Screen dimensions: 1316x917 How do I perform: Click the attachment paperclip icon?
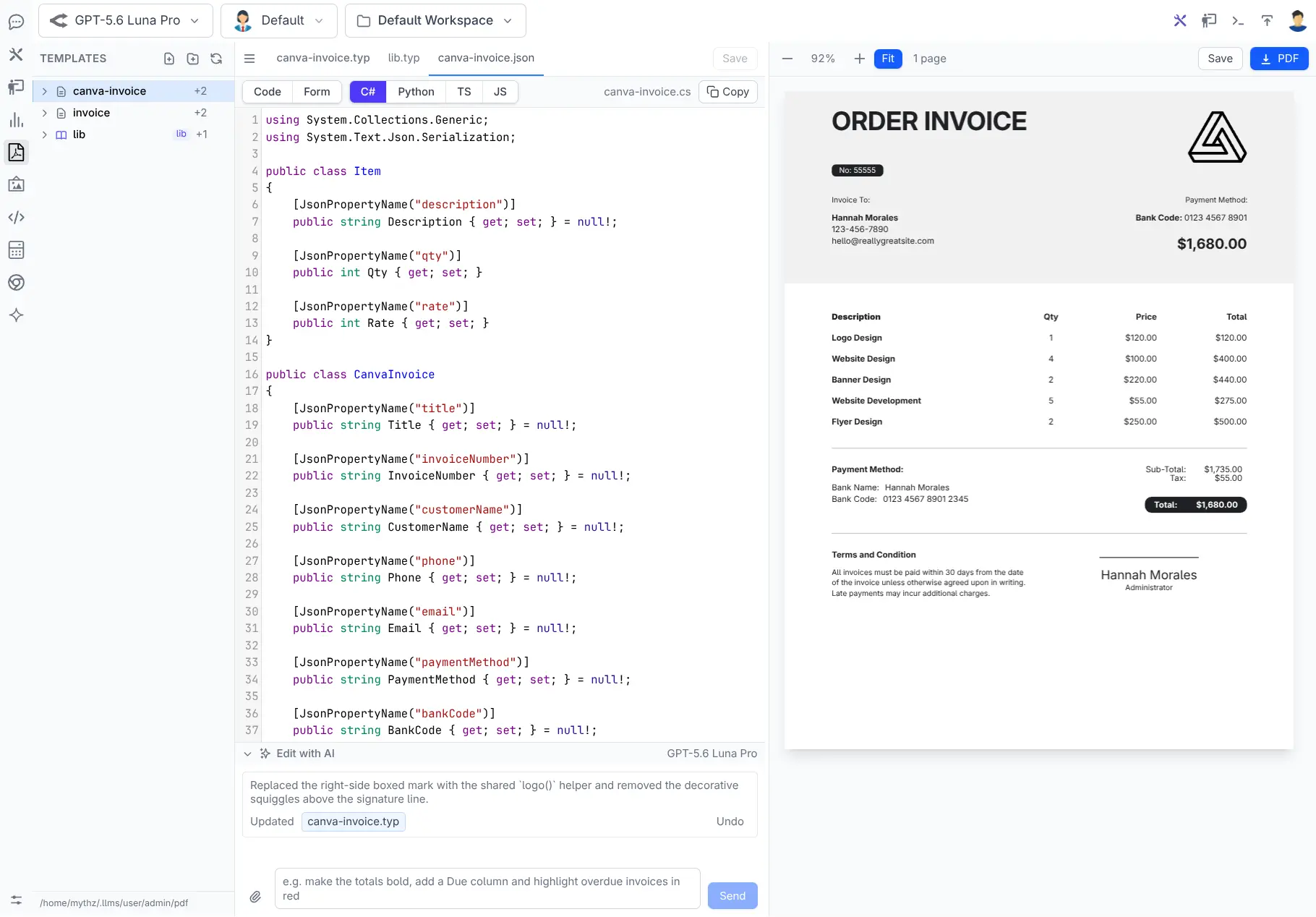coord(255,897)
